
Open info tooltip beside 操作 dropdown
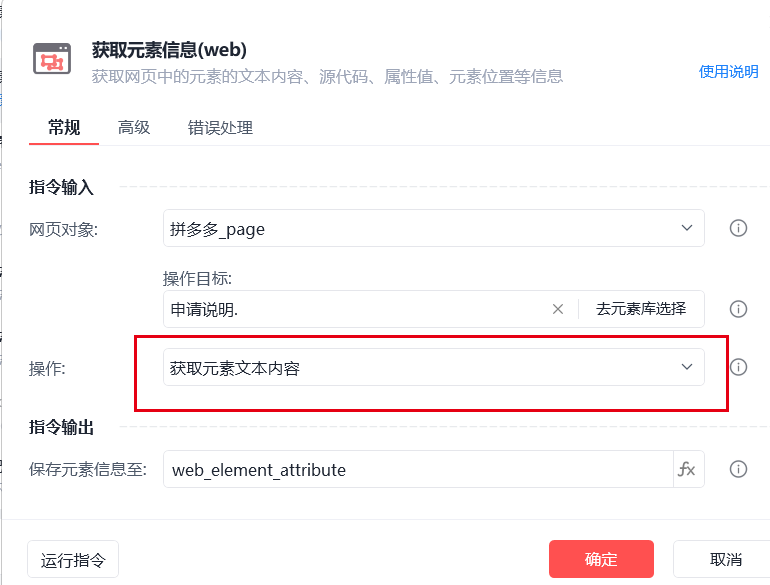[x=738, y=367]
